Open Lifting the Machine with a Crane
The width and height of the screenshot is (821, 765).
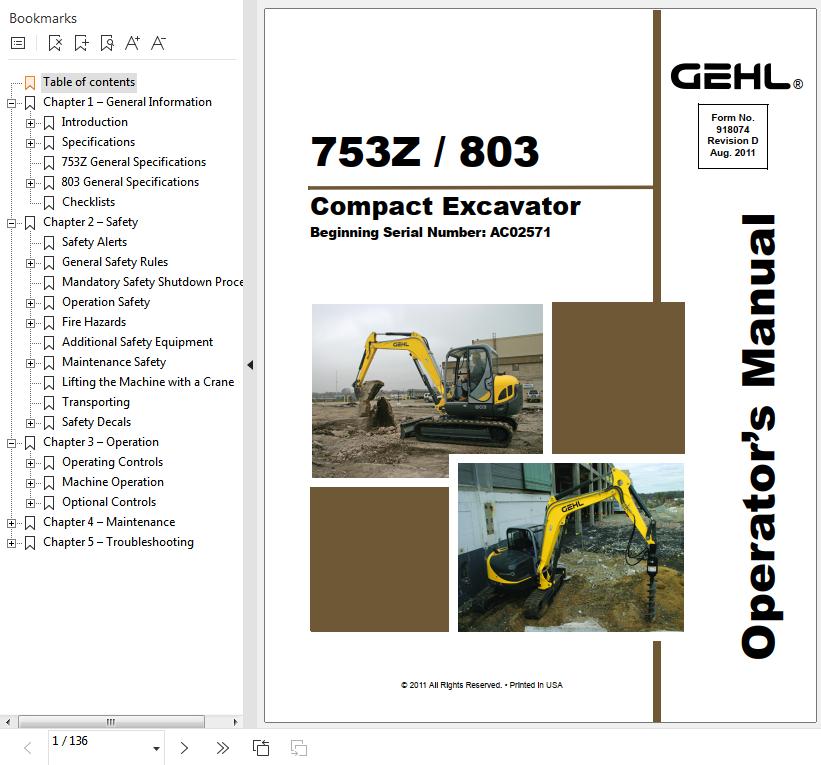[x=148, y=382]
